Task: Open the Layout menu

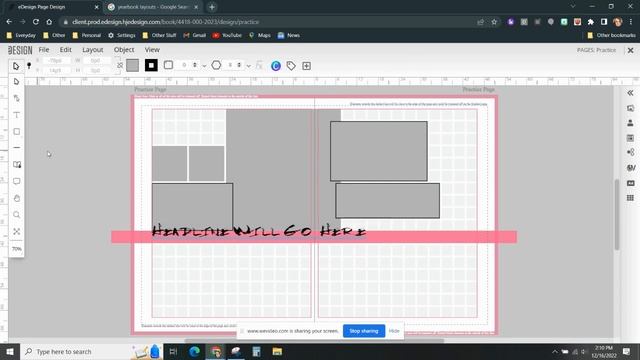Action: pos(93,50)
